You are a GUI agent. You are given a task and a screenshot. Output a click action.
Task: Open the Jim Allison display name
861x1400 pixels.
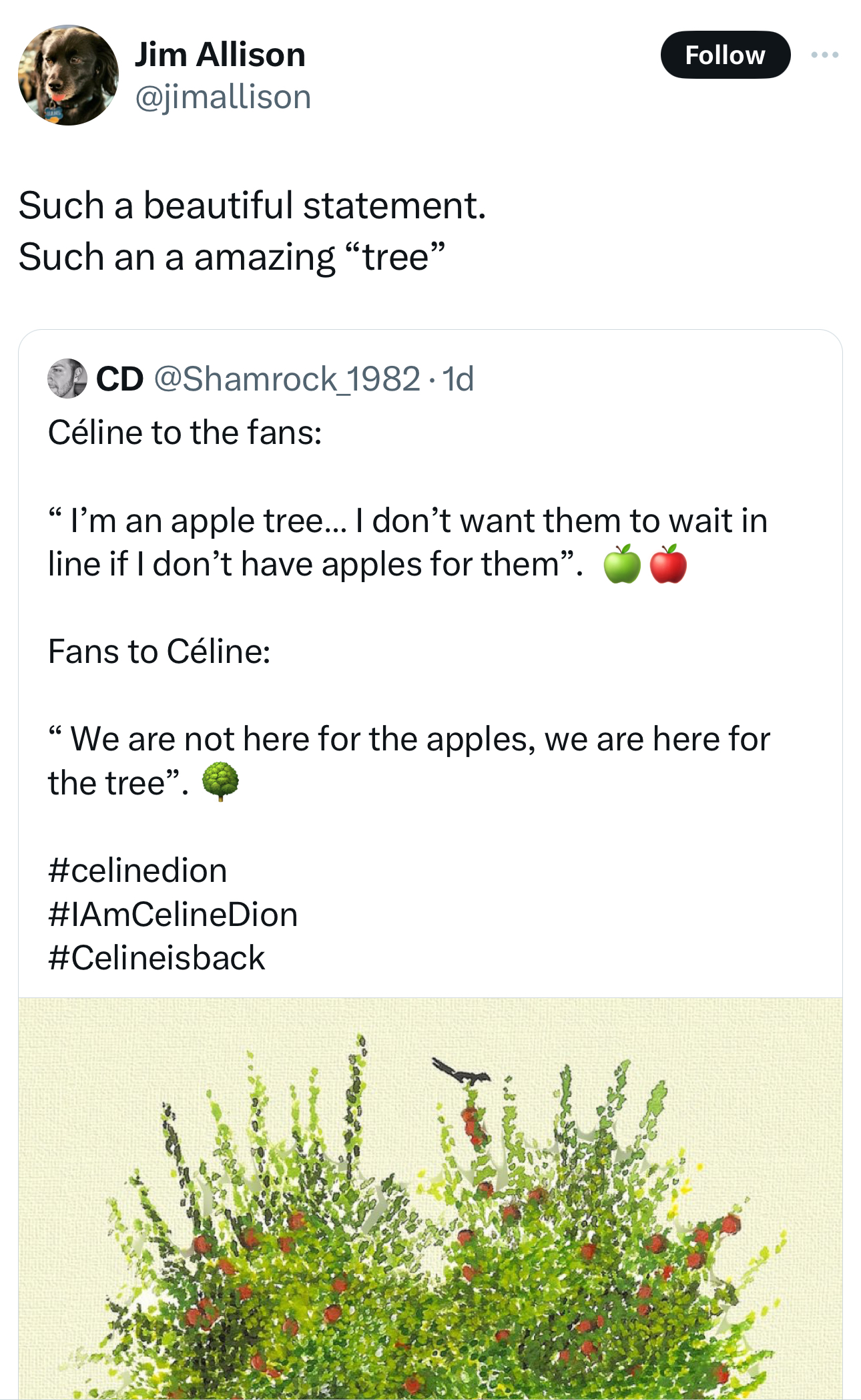pyautogui.click(x=220, y=55)
